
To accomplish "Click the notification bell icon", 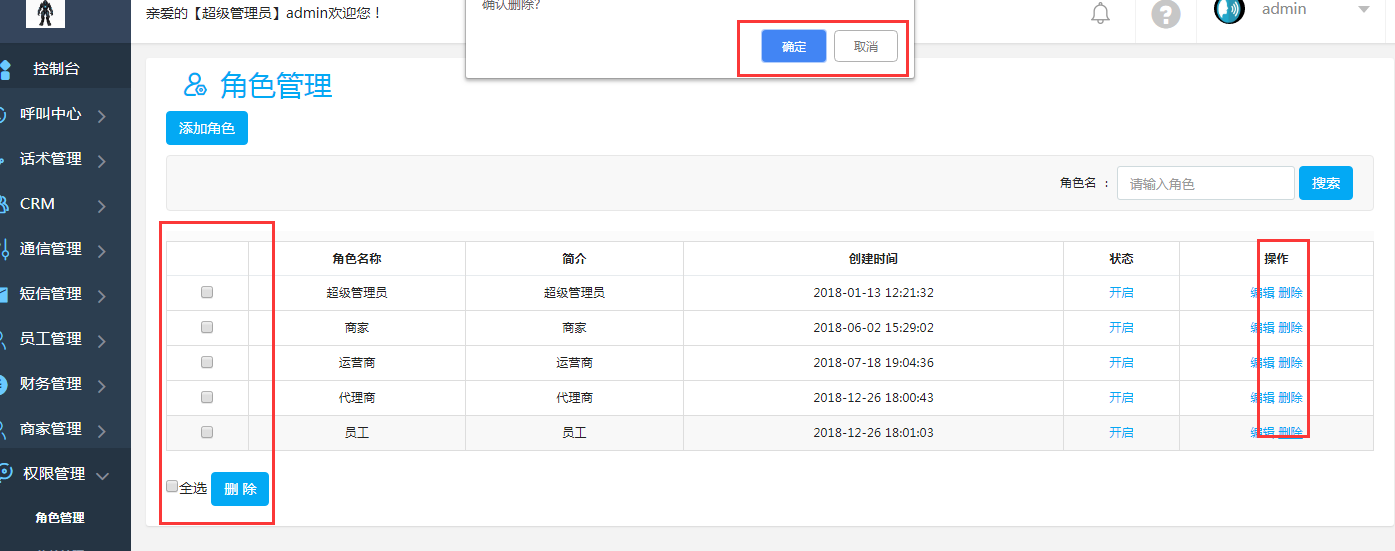I will (1100, 14).
